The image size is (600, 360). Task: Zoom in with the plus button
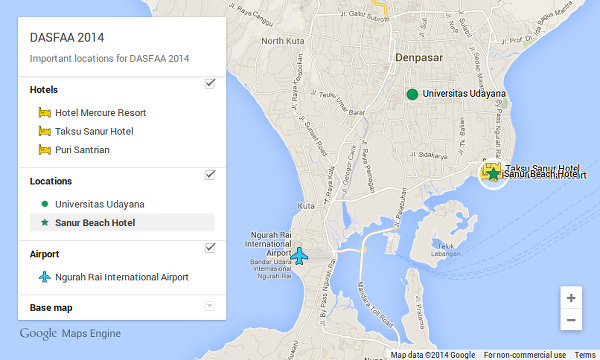coord(571,298)
